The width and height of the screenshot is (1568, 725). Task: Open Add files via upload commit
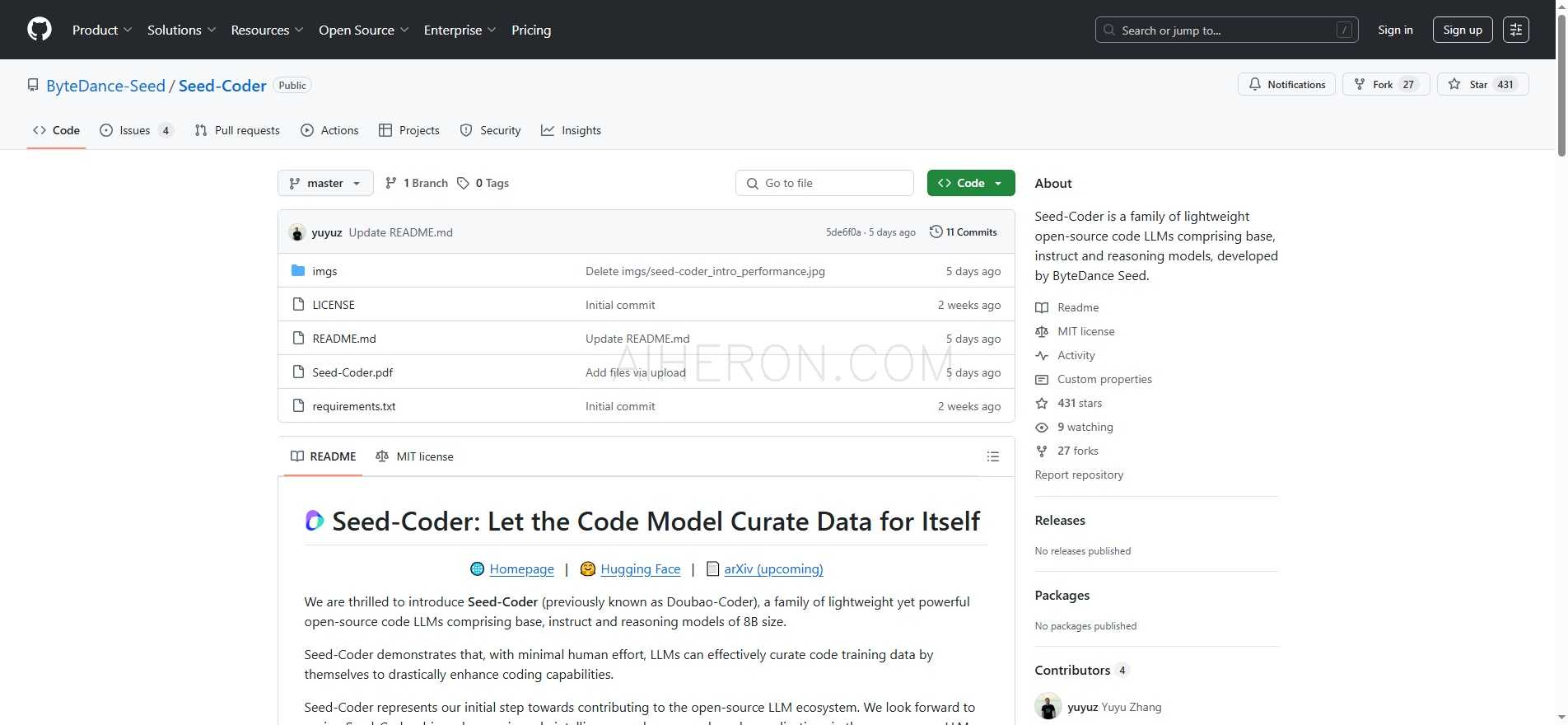point(636,372)
